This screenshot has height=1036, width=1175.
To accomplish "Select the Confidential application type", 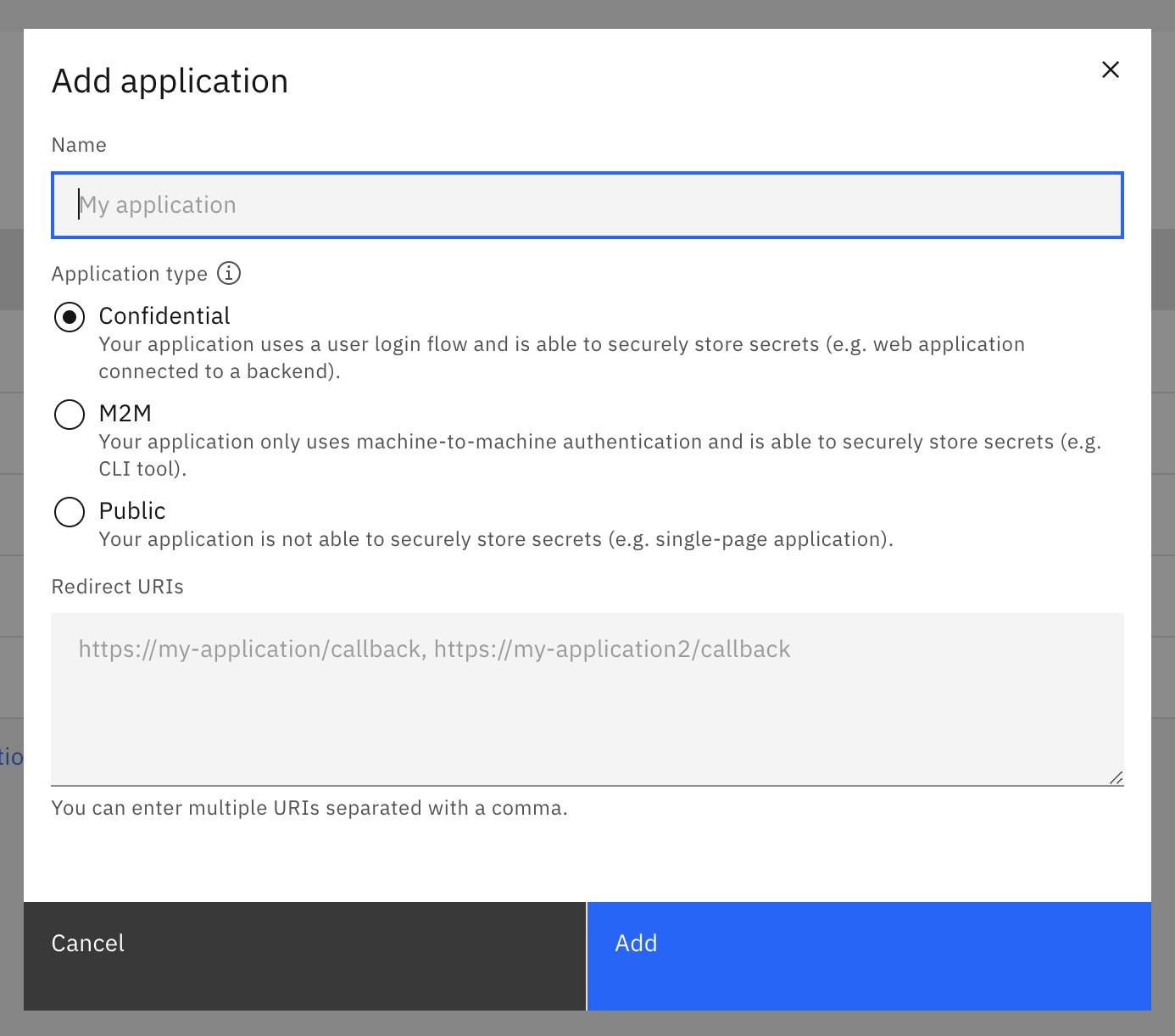I will pos(70,317).
